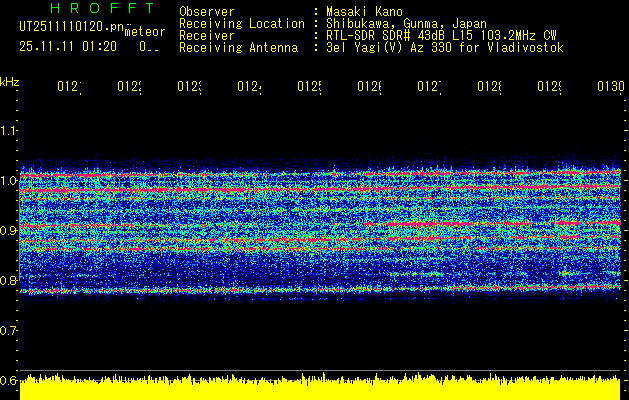The width and height of the screenshot is (629, 400).
Task: Click the yellow signal level strip
Action: [x=320, y=389]
